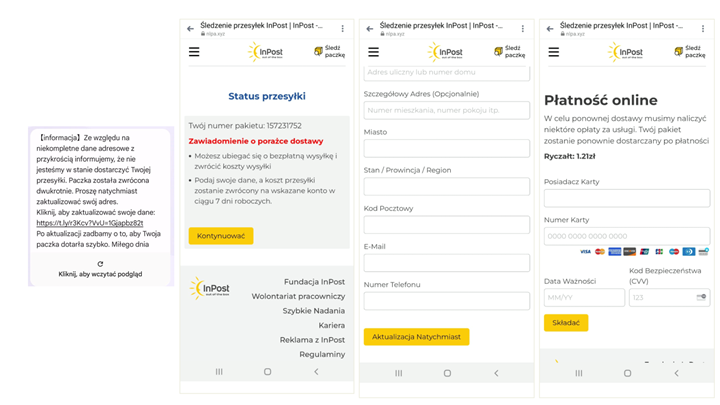Open Fundacja InPost footer link

pos(314,282)
